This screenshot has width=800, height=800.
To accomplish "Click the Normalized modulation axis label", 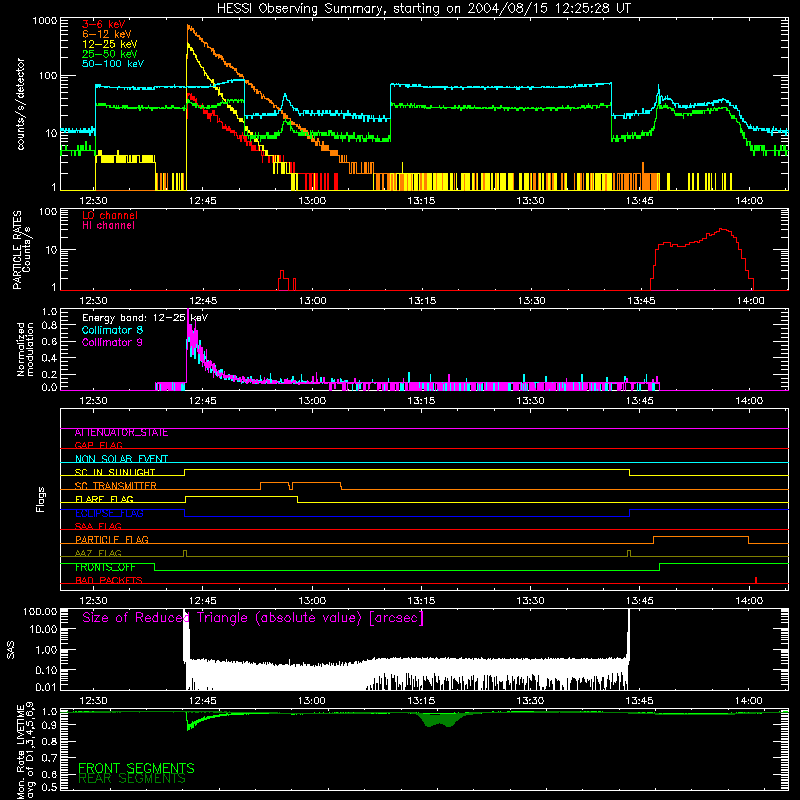I will (x=24, y=349).
